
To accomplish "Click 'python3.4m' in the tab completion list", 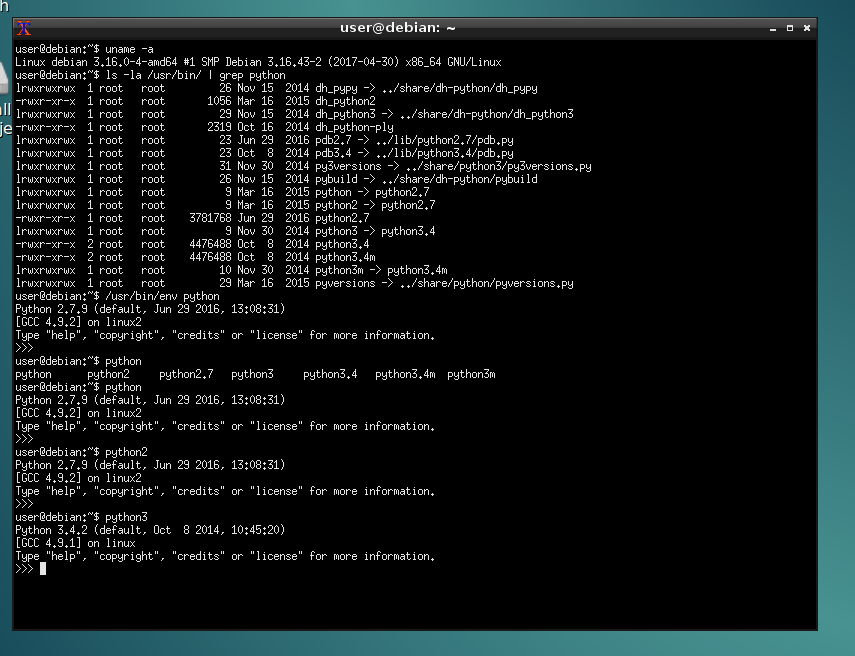I will tap(405, 375).
